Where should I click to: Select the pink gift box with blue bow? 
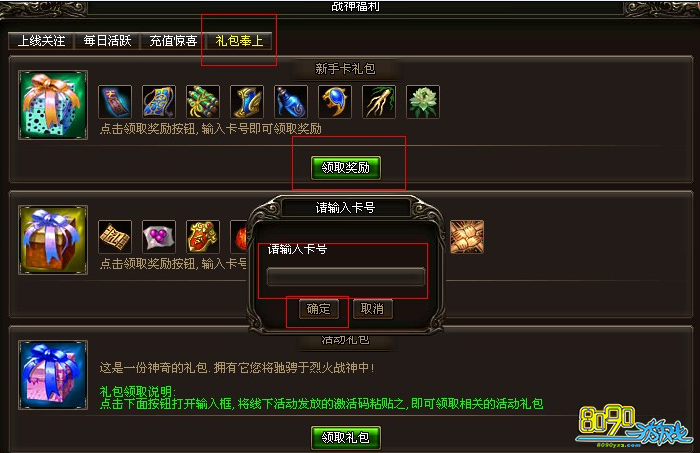[x=53, y=375]
